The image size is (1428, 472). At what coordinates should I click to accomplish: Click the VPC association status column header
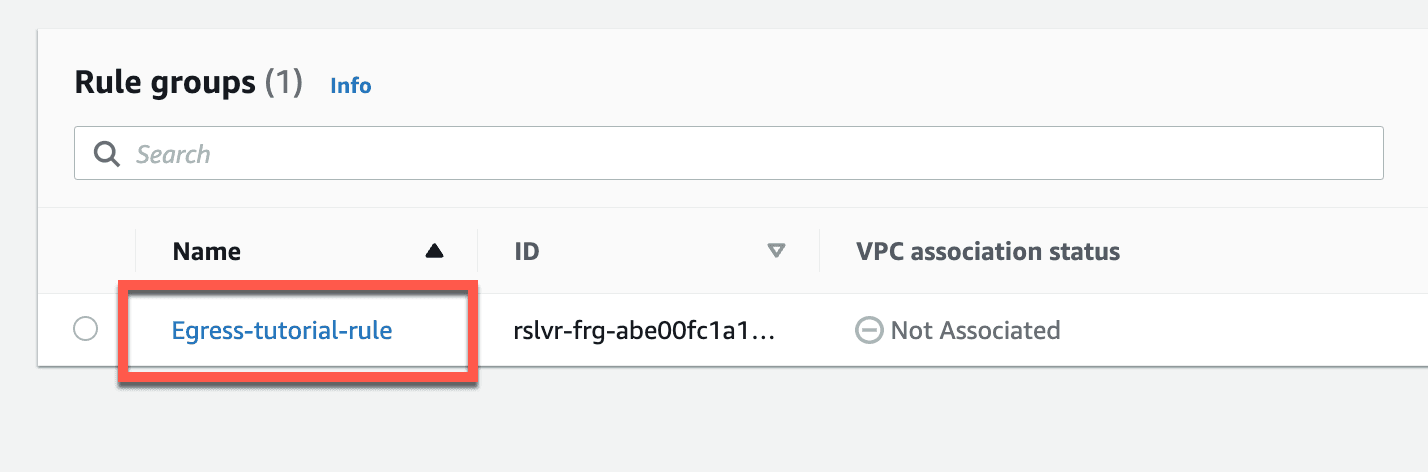[x=988, y=251]
